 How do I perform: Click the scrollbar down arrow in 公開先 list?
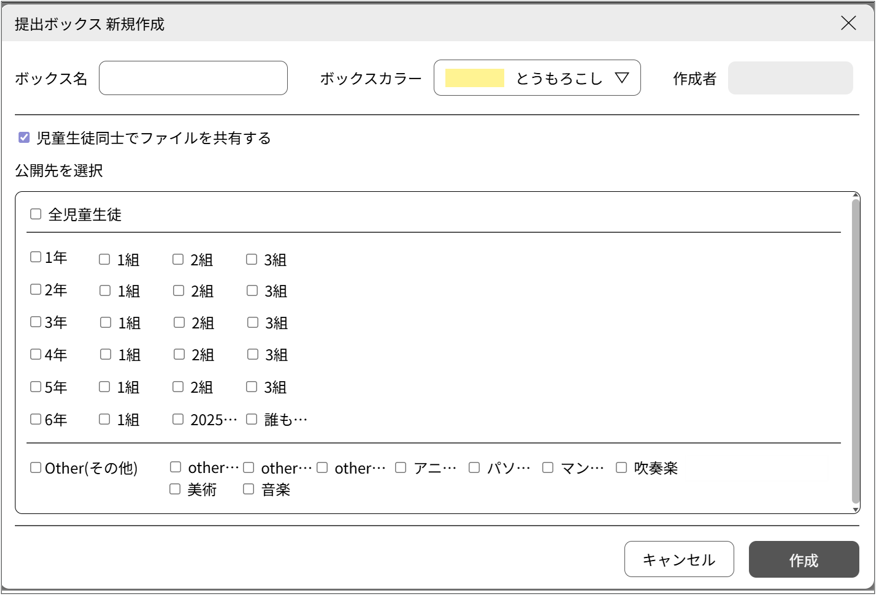(x=855, y=508)
